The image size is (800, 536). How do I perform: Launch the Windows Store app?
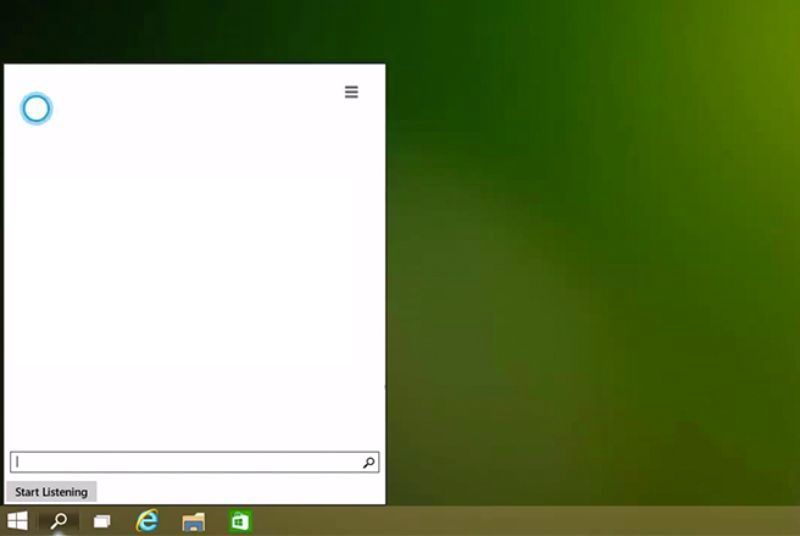pos(240,521)
